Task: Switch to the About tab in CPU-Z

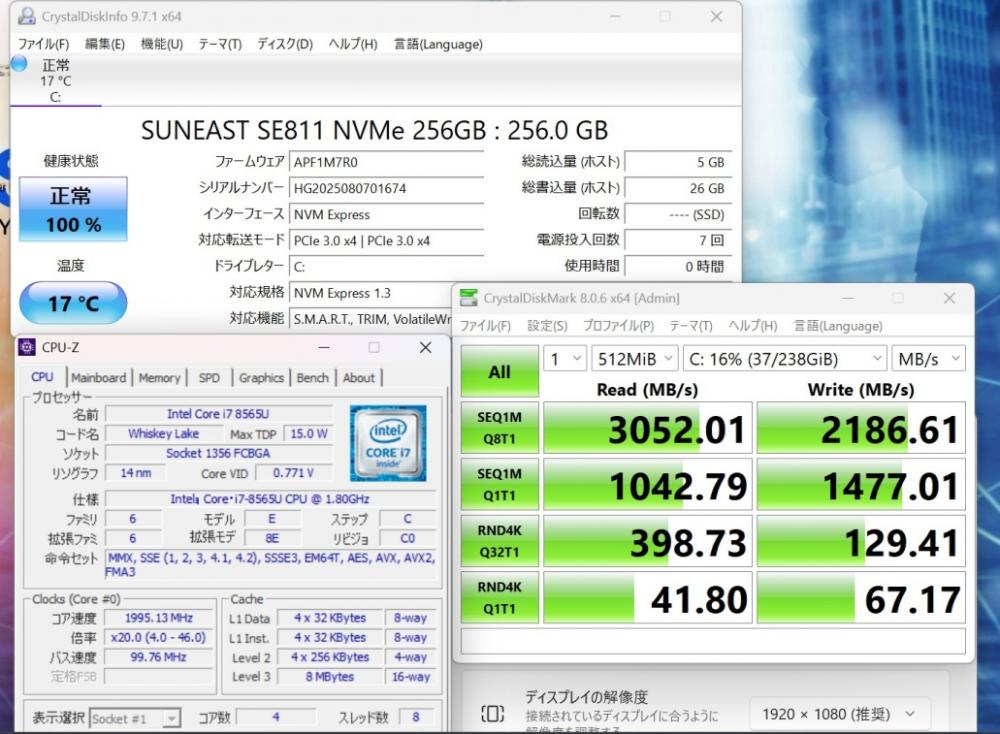Action: click(x=359, y=378)
